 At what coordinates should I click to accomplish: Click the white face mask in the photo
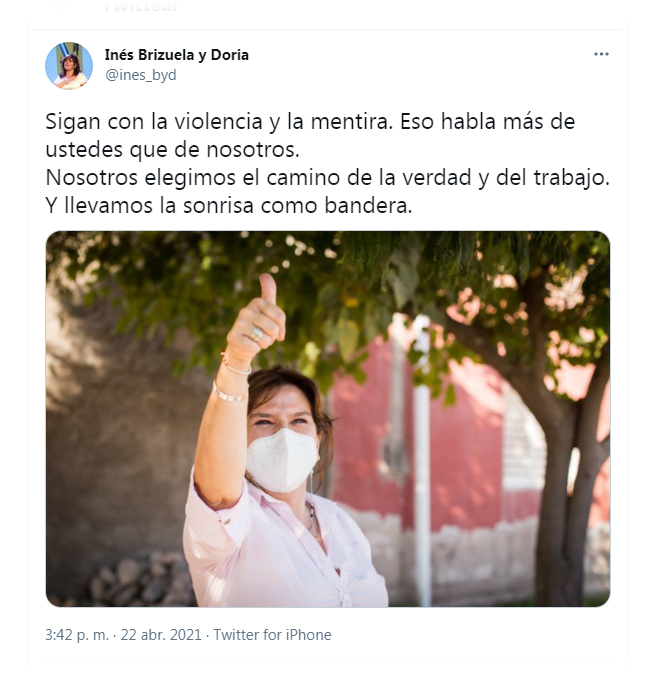pos(281,460)
